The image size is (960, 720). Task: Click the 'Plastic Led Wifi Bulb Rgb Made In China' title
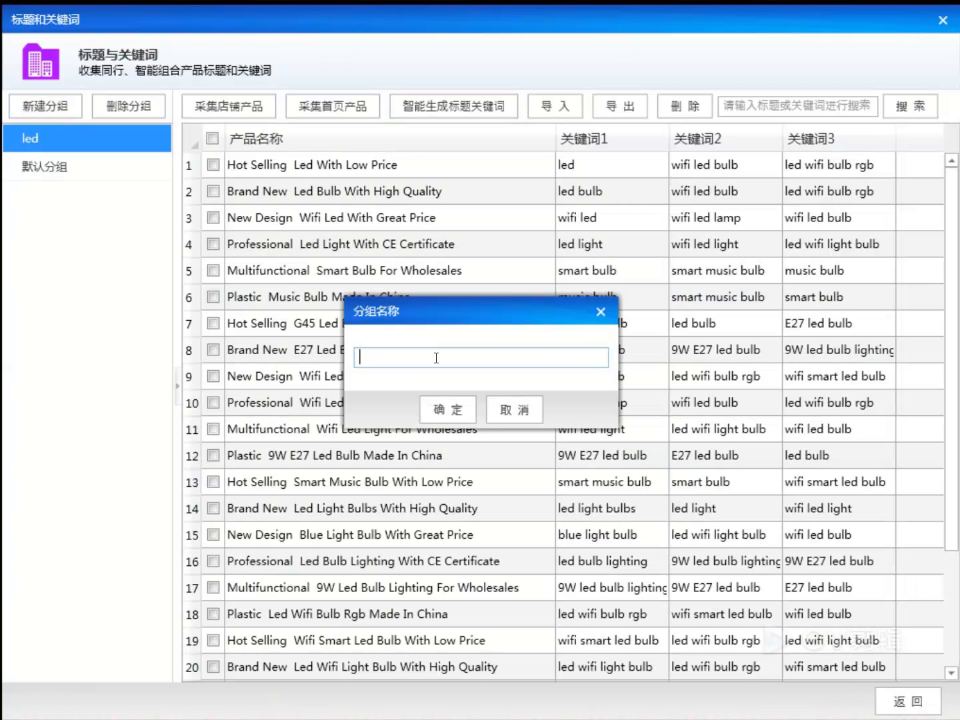[337, 613]
